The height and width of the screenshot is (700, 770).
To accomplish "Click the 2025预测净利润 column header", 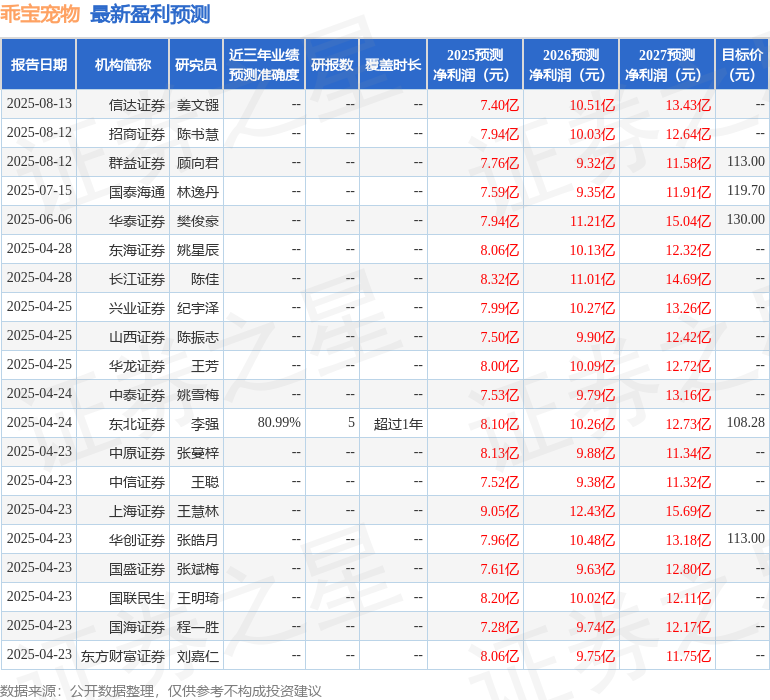I will [x=475, y=65].
